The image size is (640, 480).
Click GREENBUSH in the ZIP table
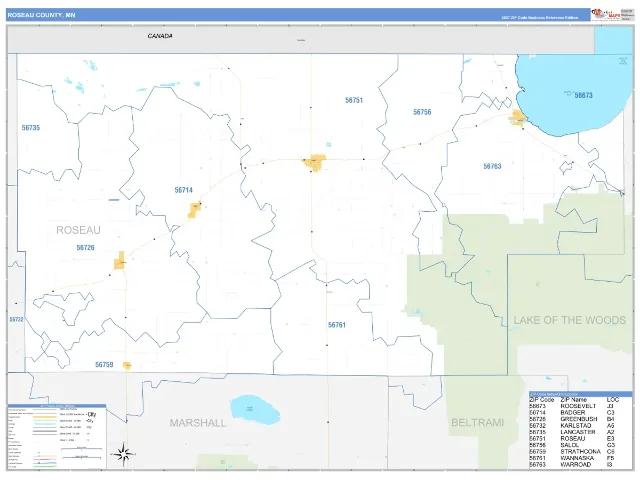579,419
